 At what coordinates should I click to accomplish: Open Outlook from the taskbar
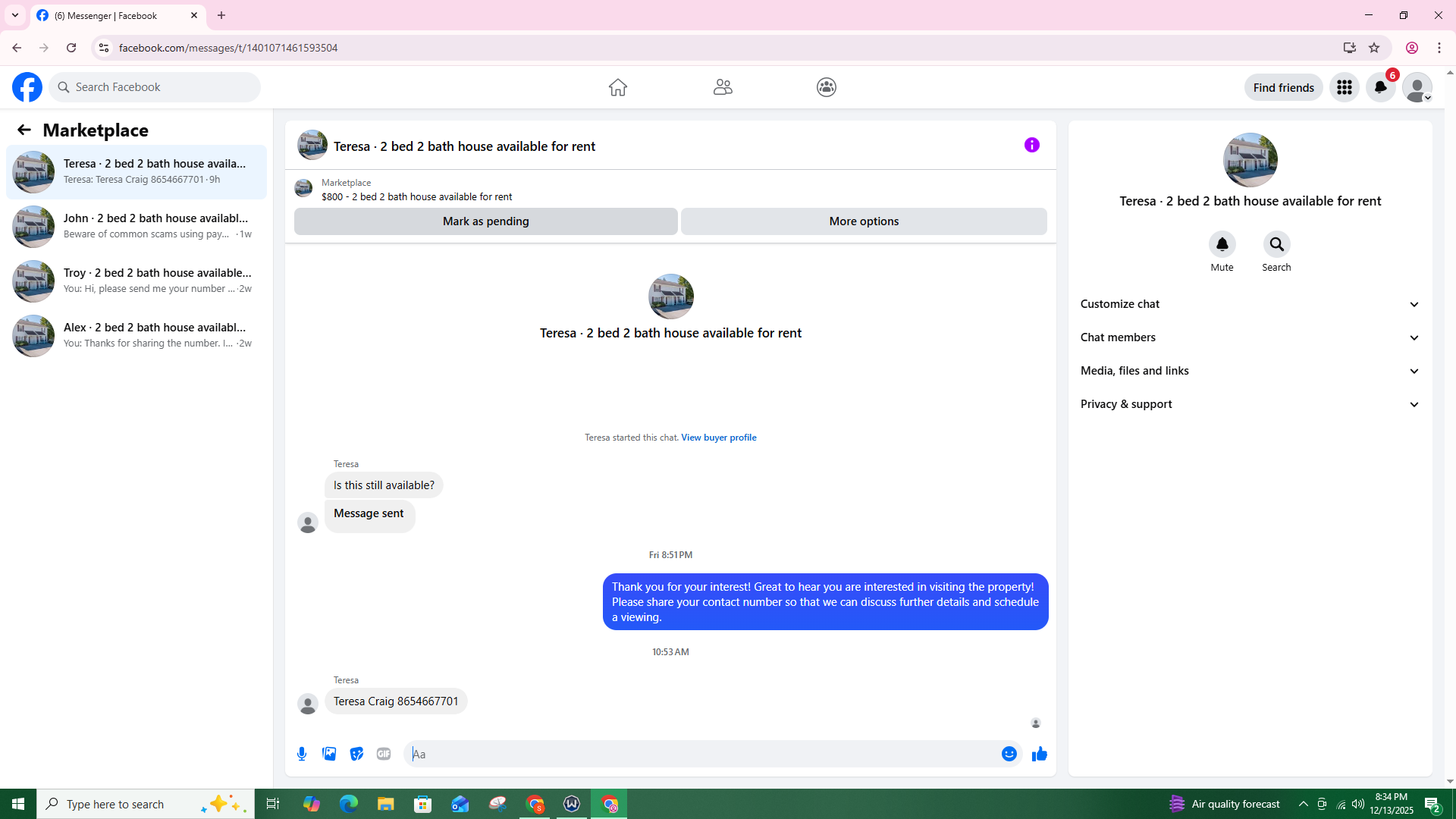[460, 804]
